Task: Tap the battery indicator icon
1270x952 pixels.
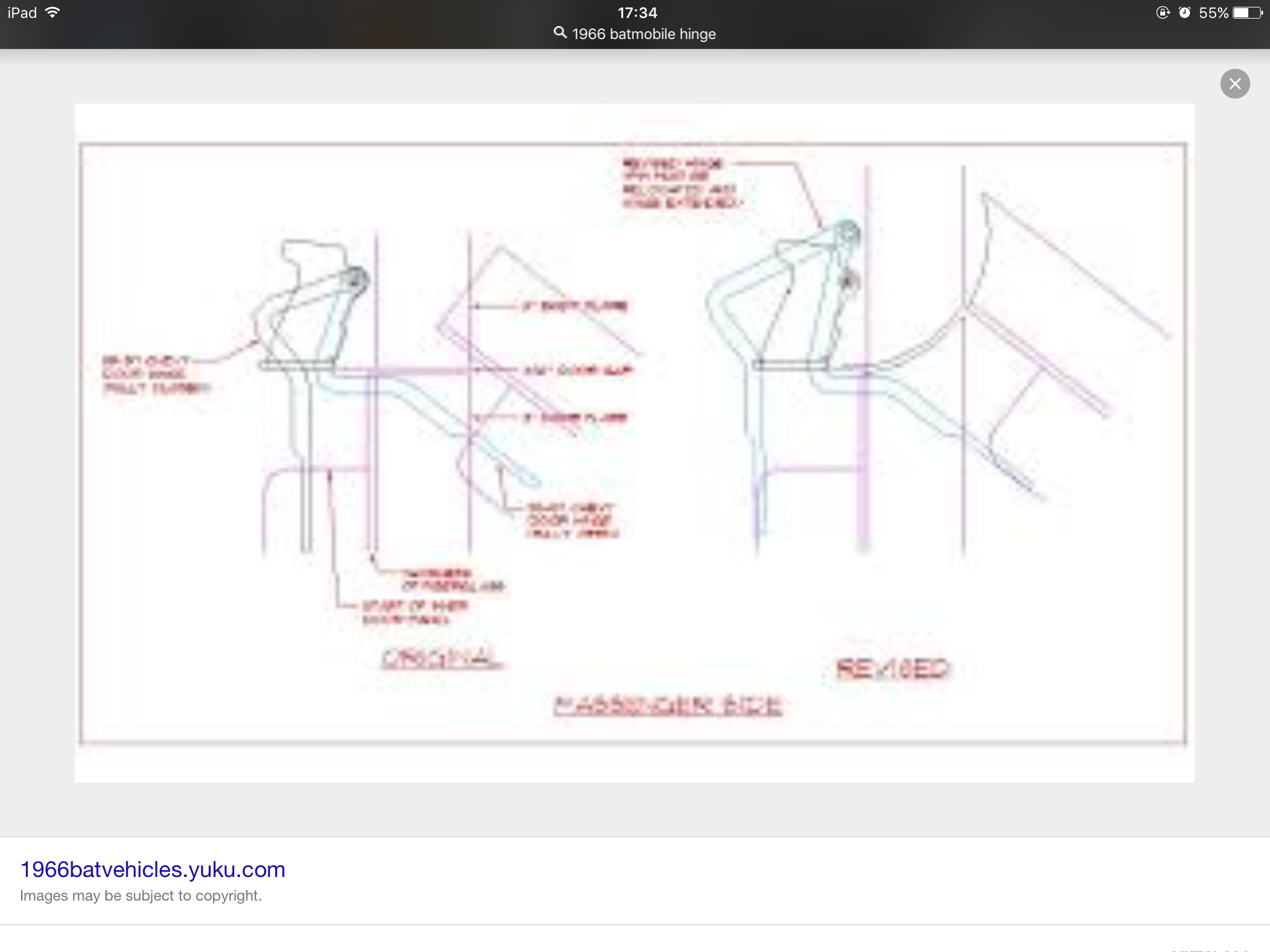Action: 1248,12
